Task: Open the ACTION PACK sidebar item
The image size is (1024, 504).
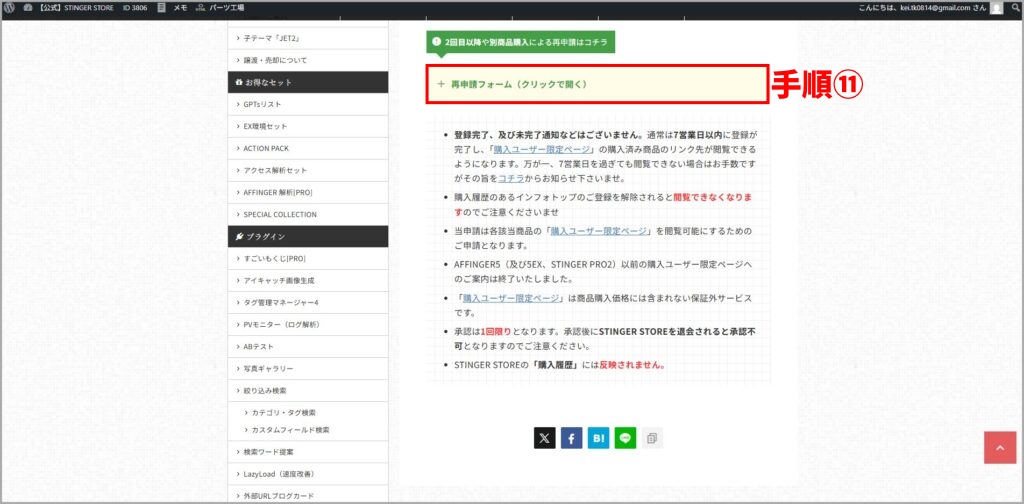Action: coord(265,148)
